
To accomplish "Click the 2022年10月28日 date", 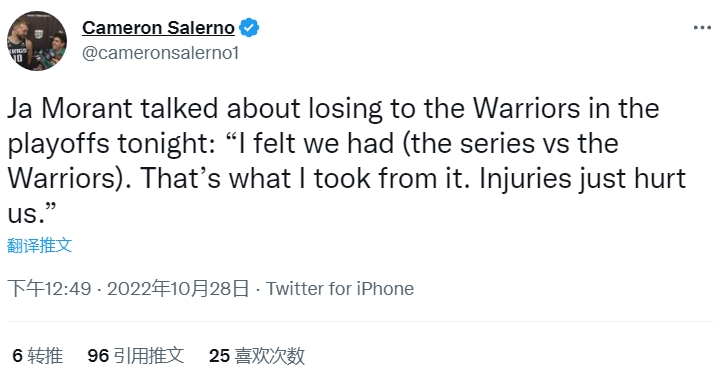I will tap(178, 289).
